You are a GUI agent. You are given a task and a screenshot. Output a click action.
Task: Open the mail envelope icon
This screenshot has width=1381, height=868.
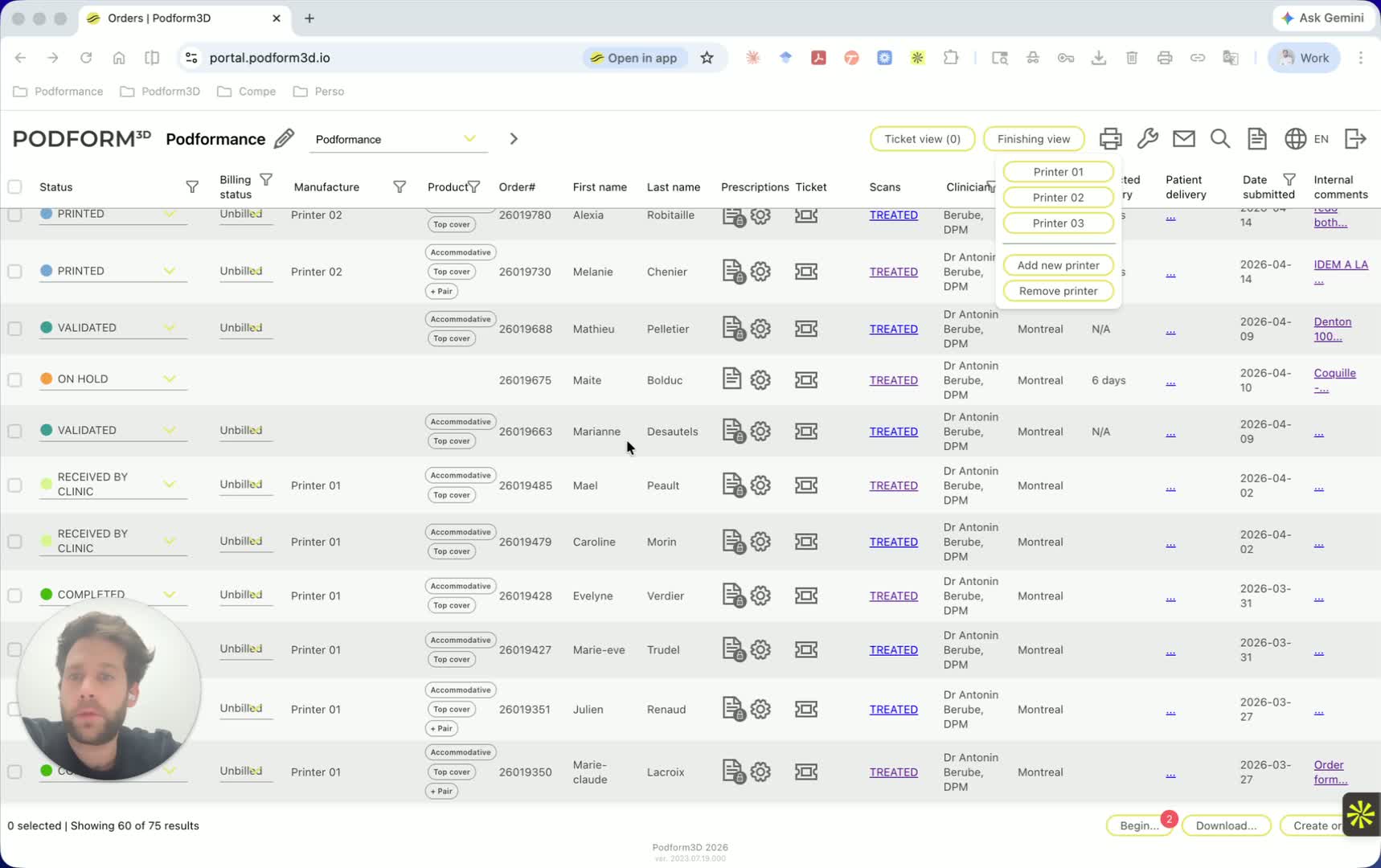coord(1183,139)
